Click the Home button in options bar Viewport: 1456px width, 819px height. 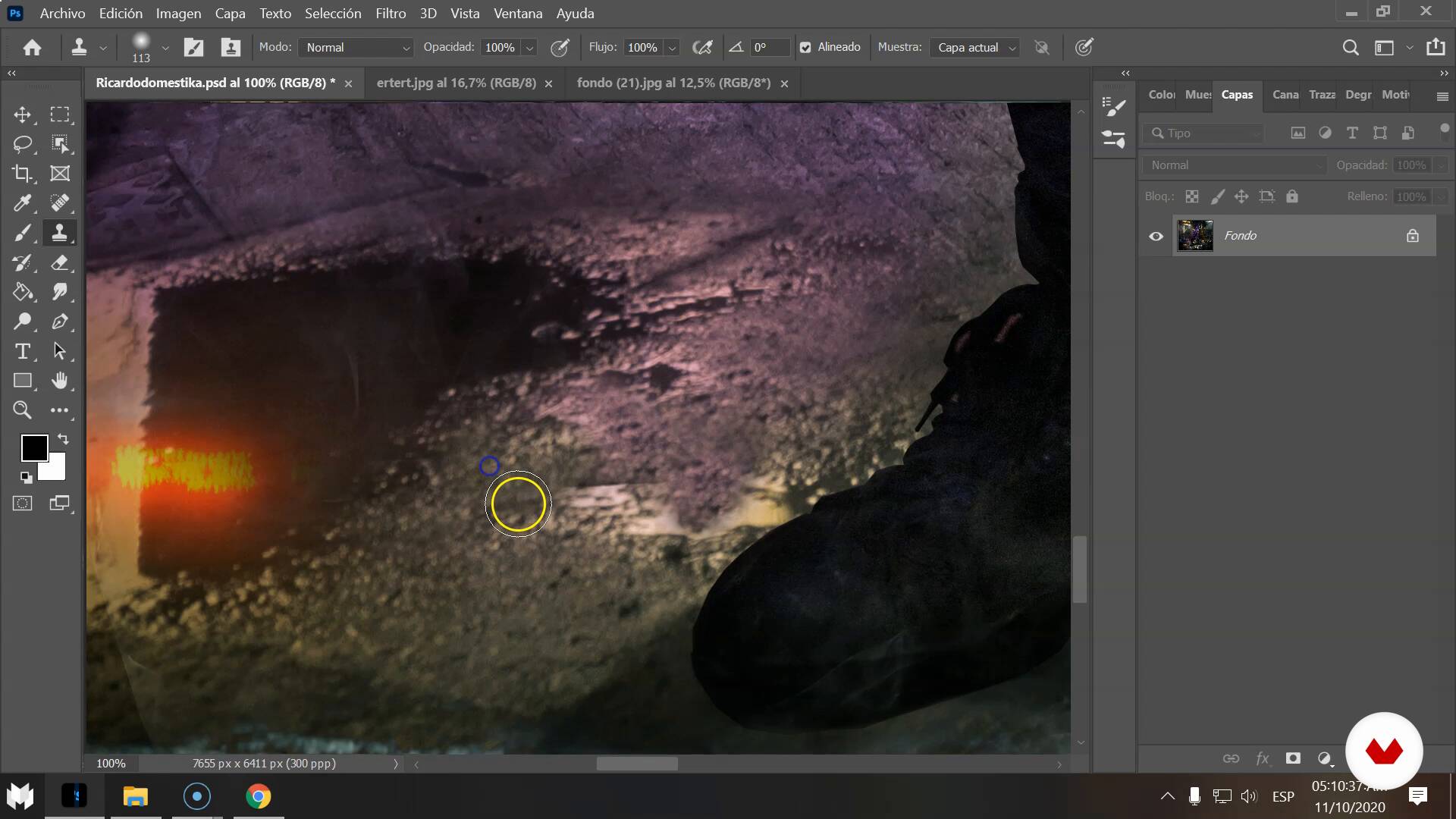click(32, 47)
